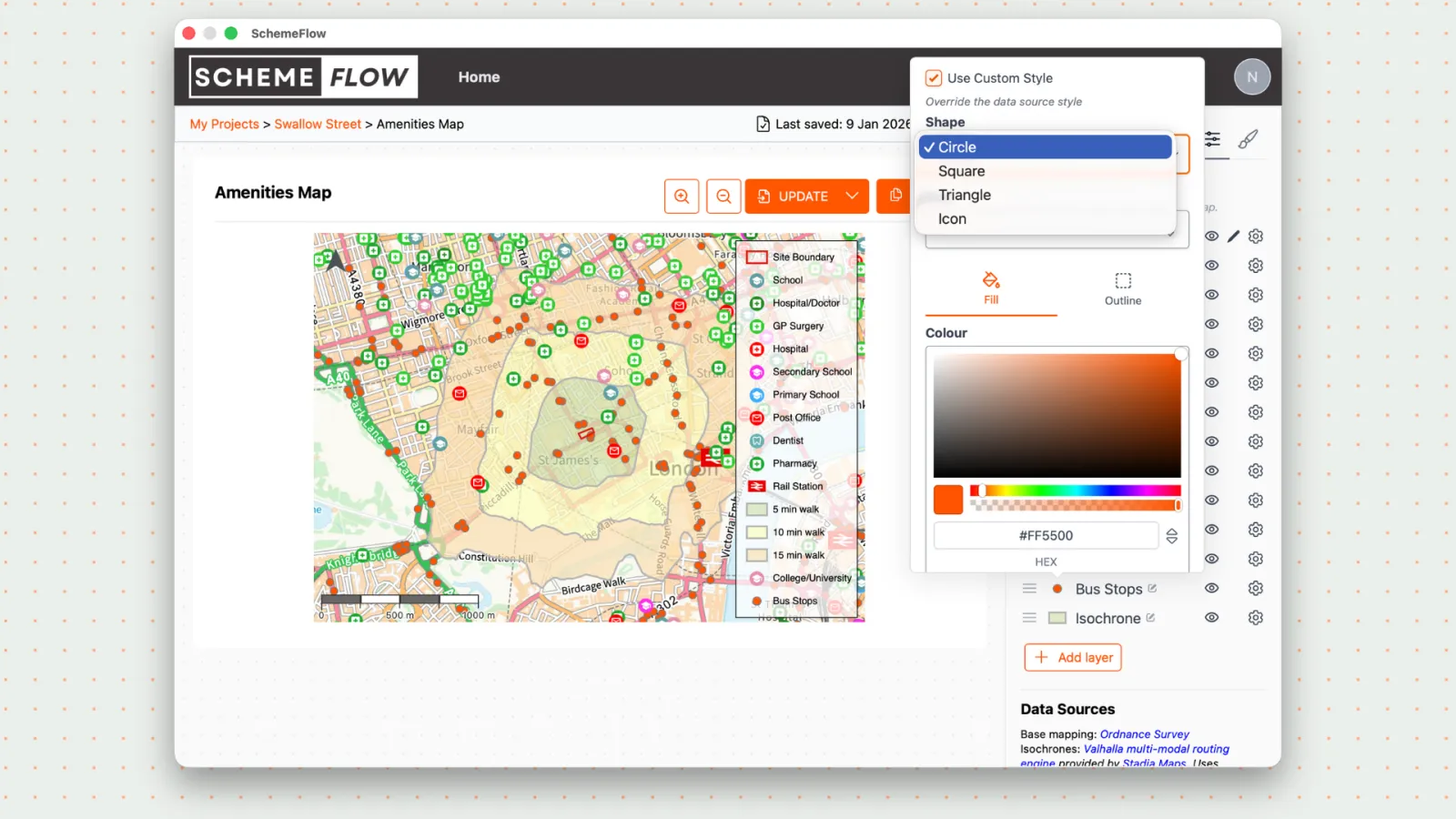Click the UPDATE button label
The height and width of the screenshot is (819, 1456).
[x=804, y=197]
